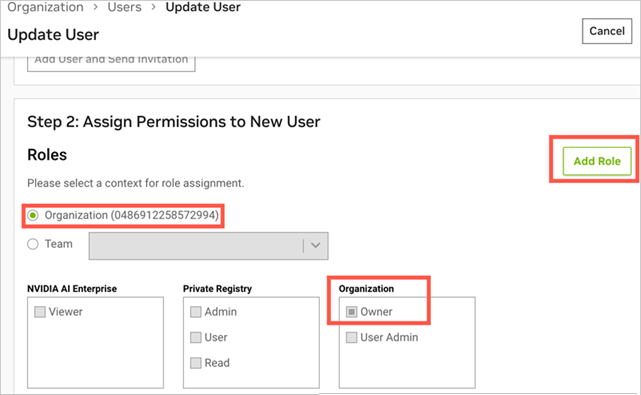Click the Update User page title
Viewport: 641px width, 395px height.
click(x=53, y=35)
